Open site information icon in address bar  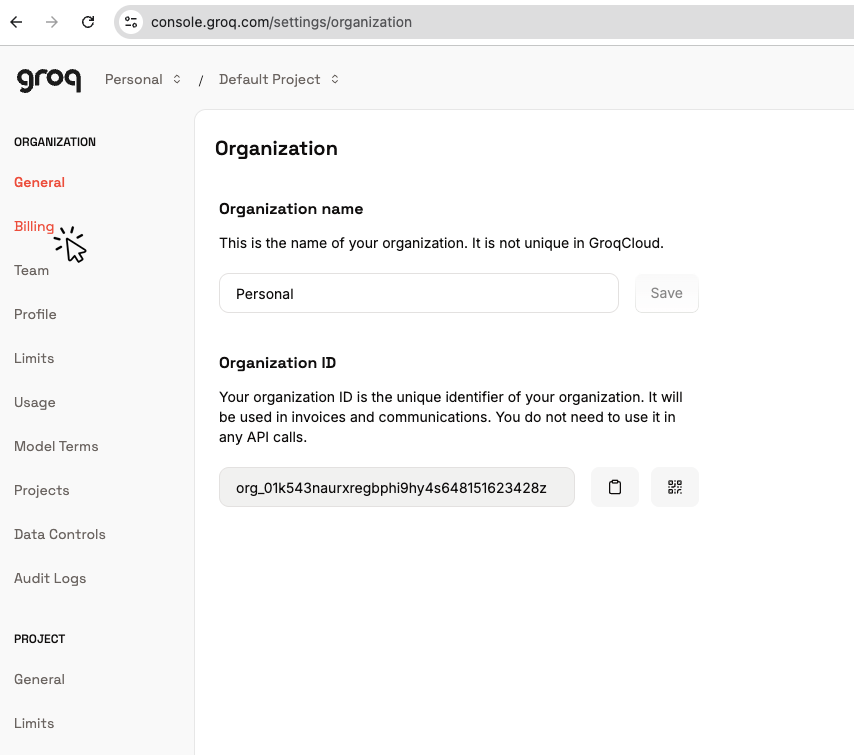click(x=131, y=22)
